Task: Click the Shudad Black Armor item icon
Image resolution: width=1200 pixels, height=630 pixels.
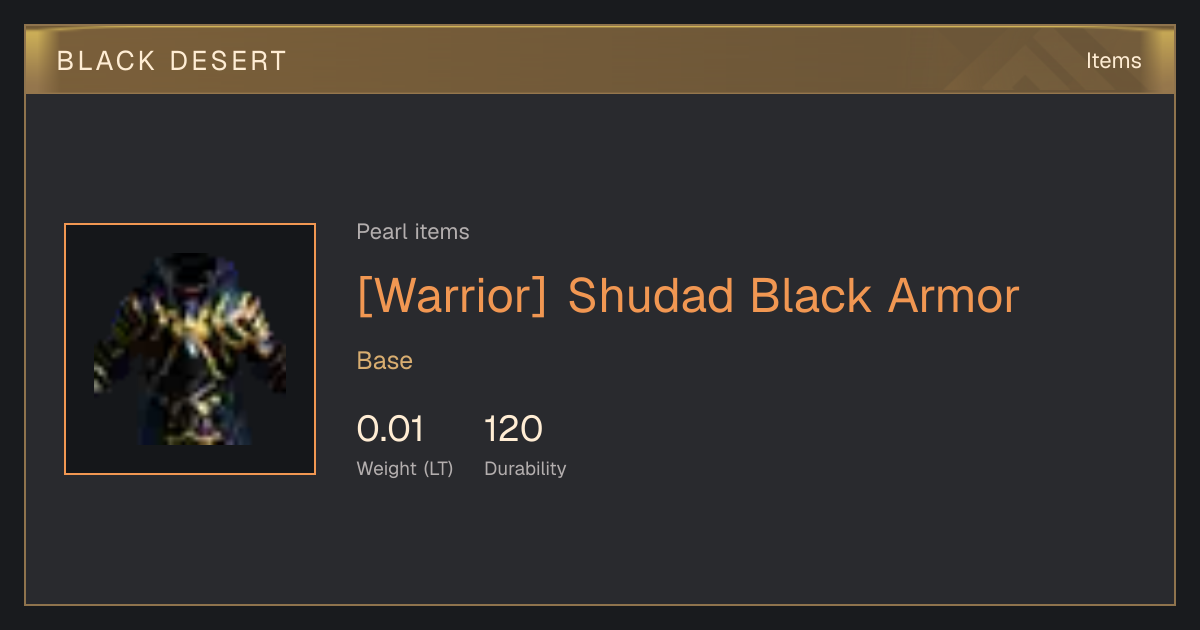Action: pyautogui.click(x=190, y=349)
